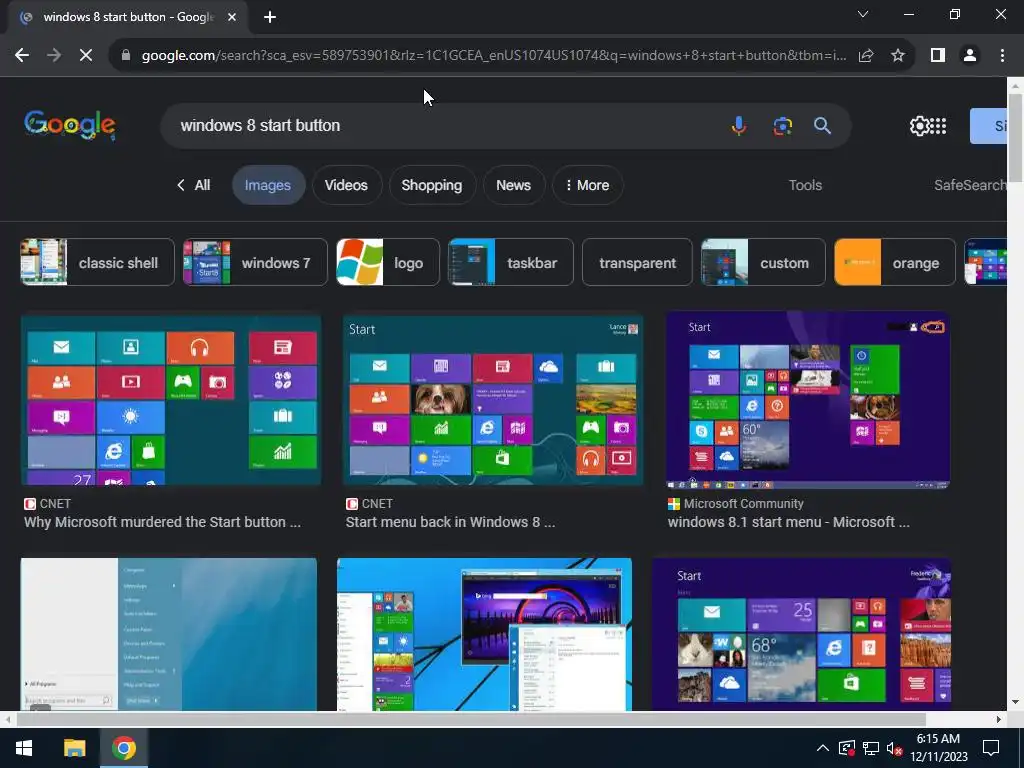Expand the More search categories menu

(x=587, y=185)
